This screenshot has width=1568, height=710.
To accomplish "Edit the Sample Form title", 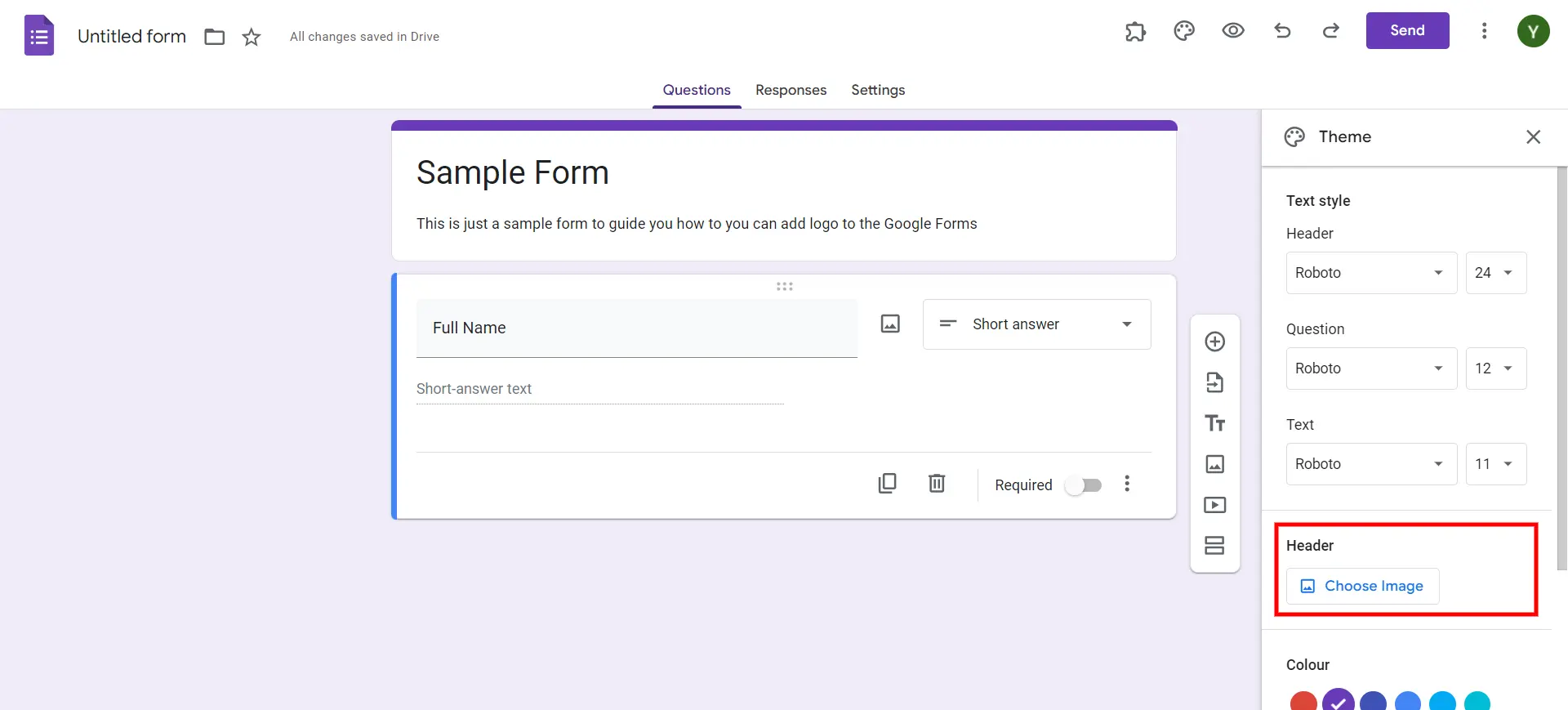I will click(513, 173).
